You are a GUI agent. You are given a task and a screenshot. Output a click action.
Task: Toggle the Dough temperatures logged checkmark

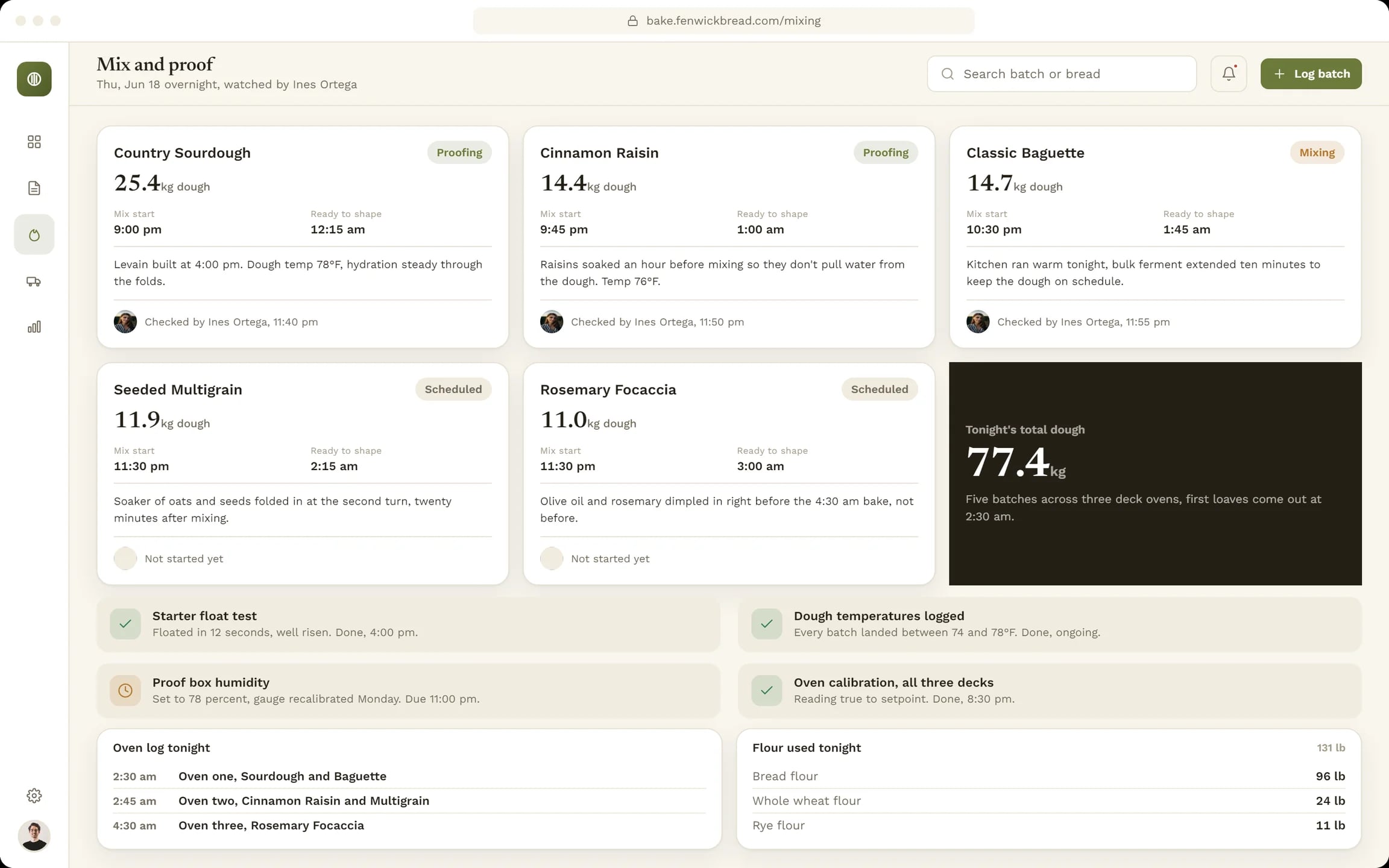click(767, 624)
